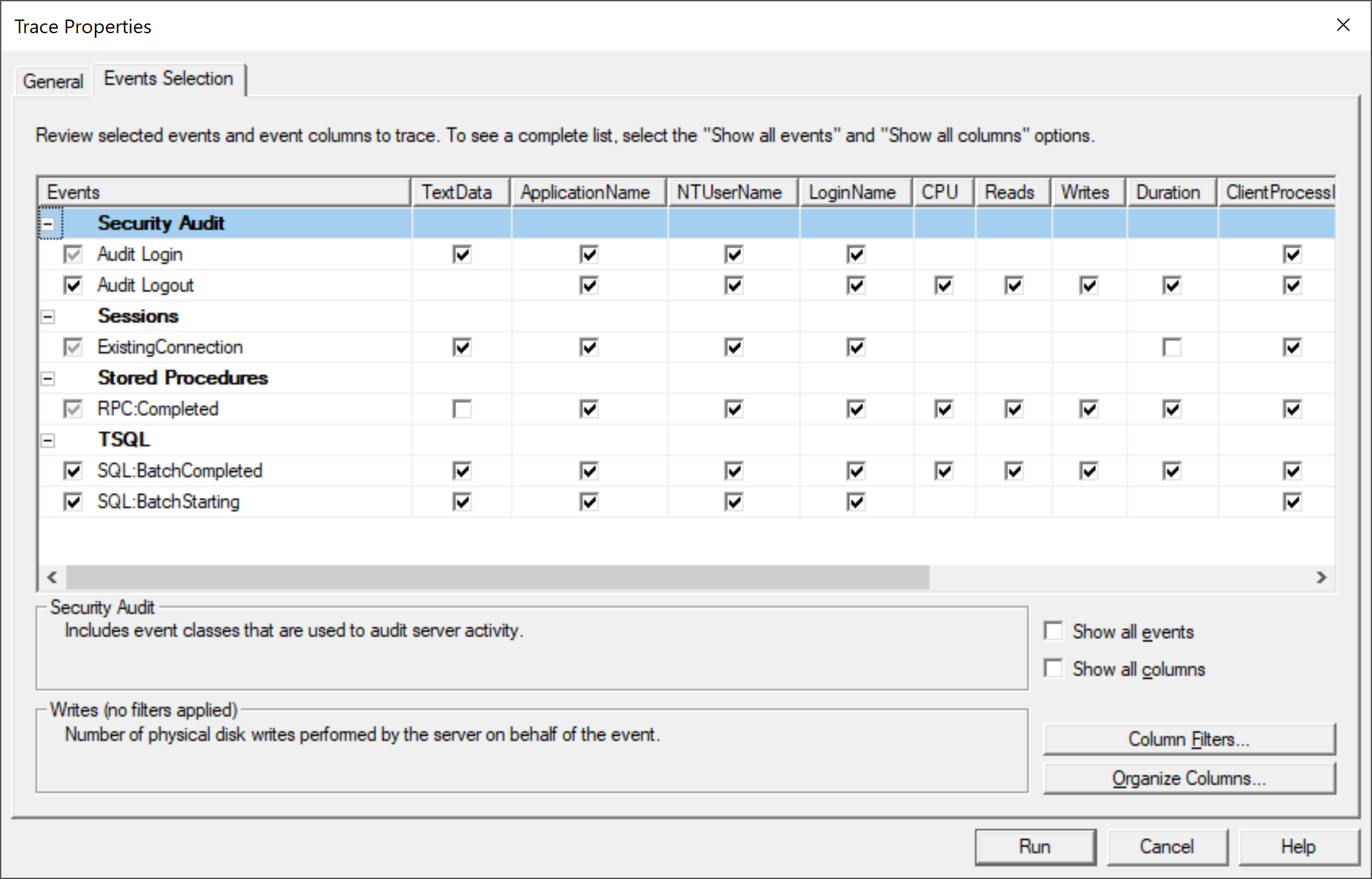Click the horizontal scrollbar thumb
The image size is (1372, 879).
pyautogui.click(x=497, y=578)
